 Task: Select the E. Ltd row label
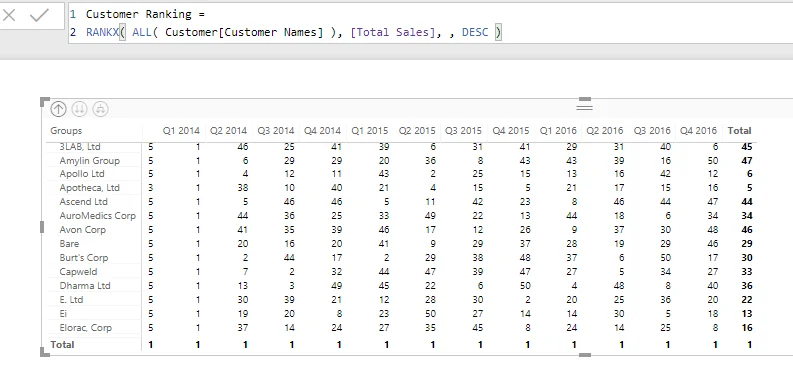[71, 300]
